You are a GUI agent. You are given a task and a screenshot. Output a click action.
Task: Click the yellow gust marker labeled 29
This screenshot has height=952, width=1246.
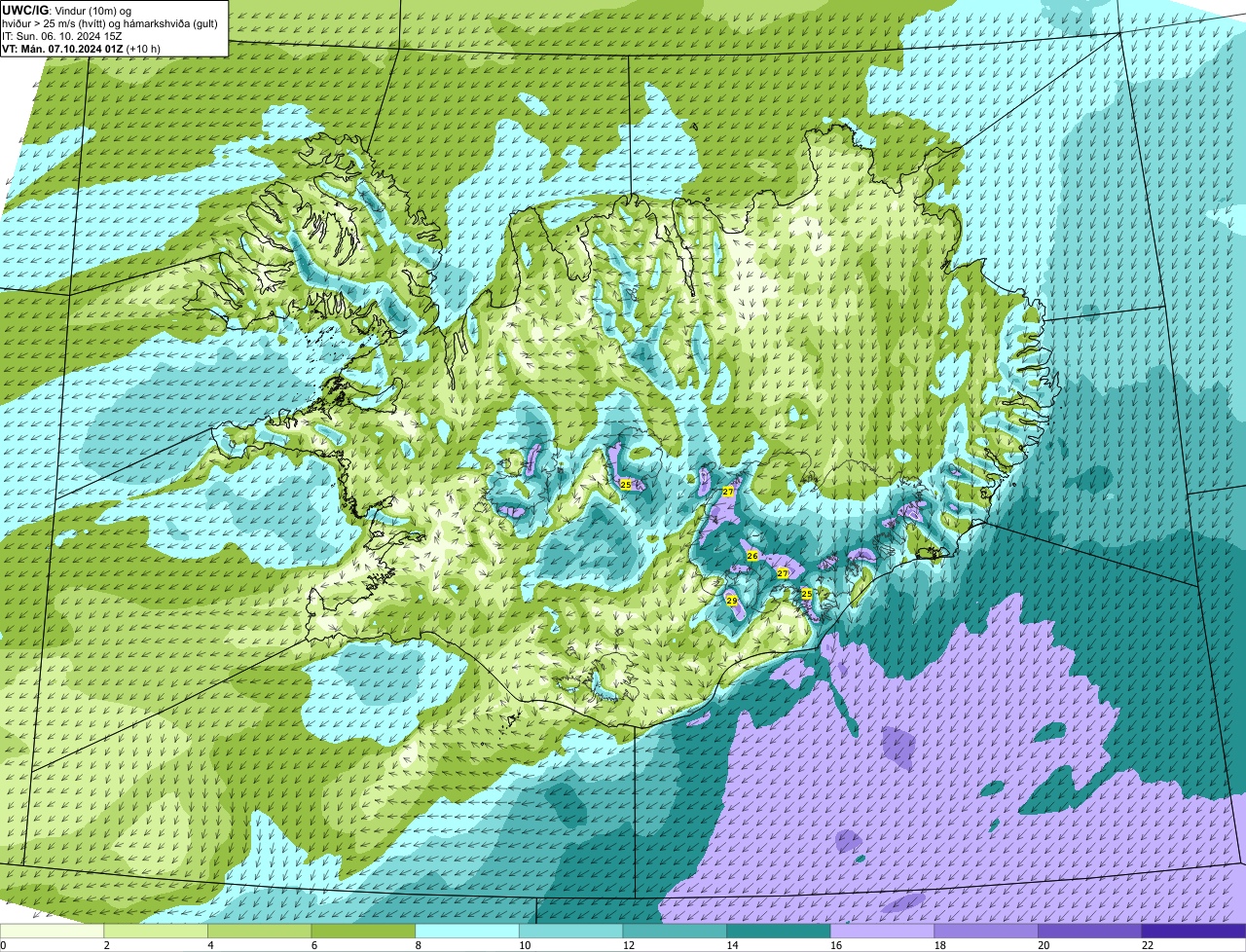coord(732,601)
